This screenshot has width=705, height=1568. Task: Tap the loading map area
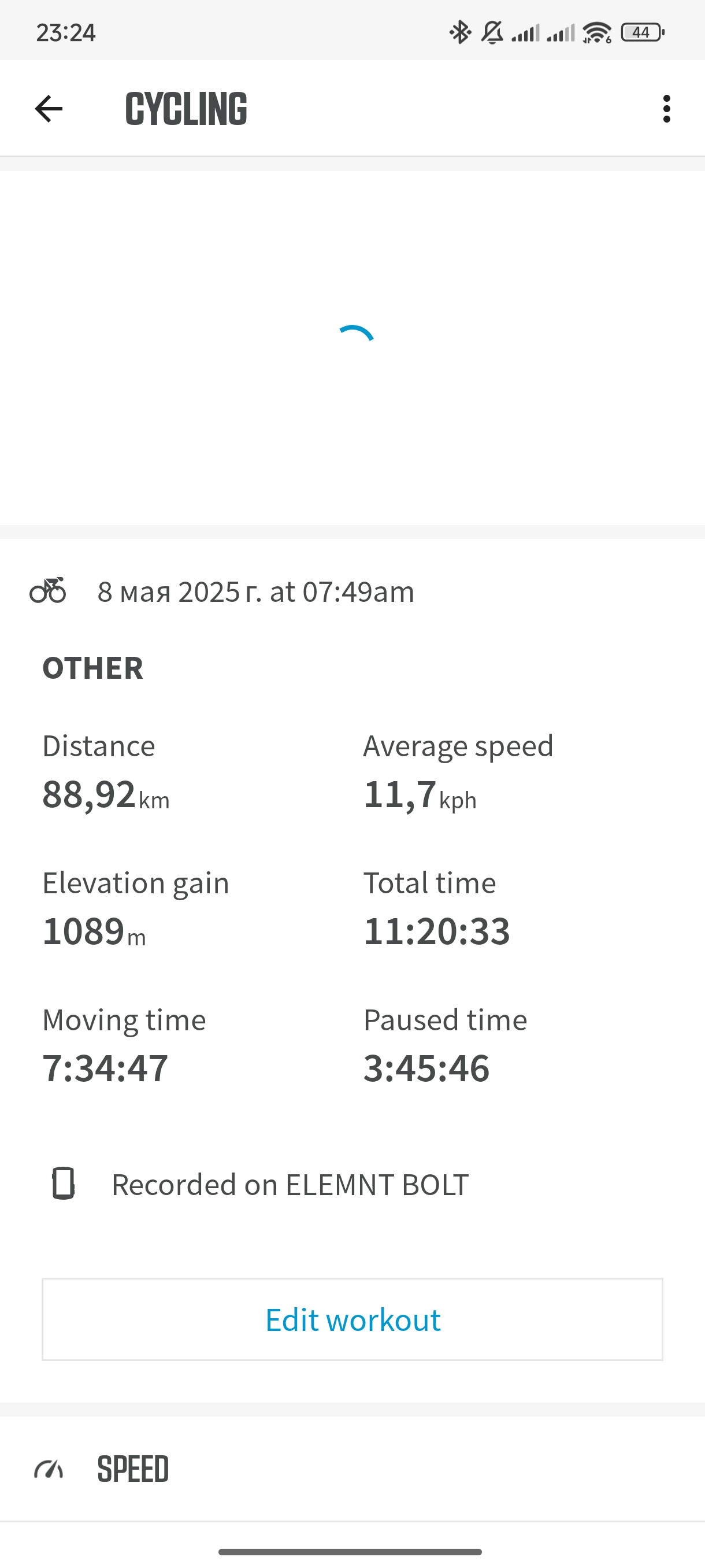[352, 347]
